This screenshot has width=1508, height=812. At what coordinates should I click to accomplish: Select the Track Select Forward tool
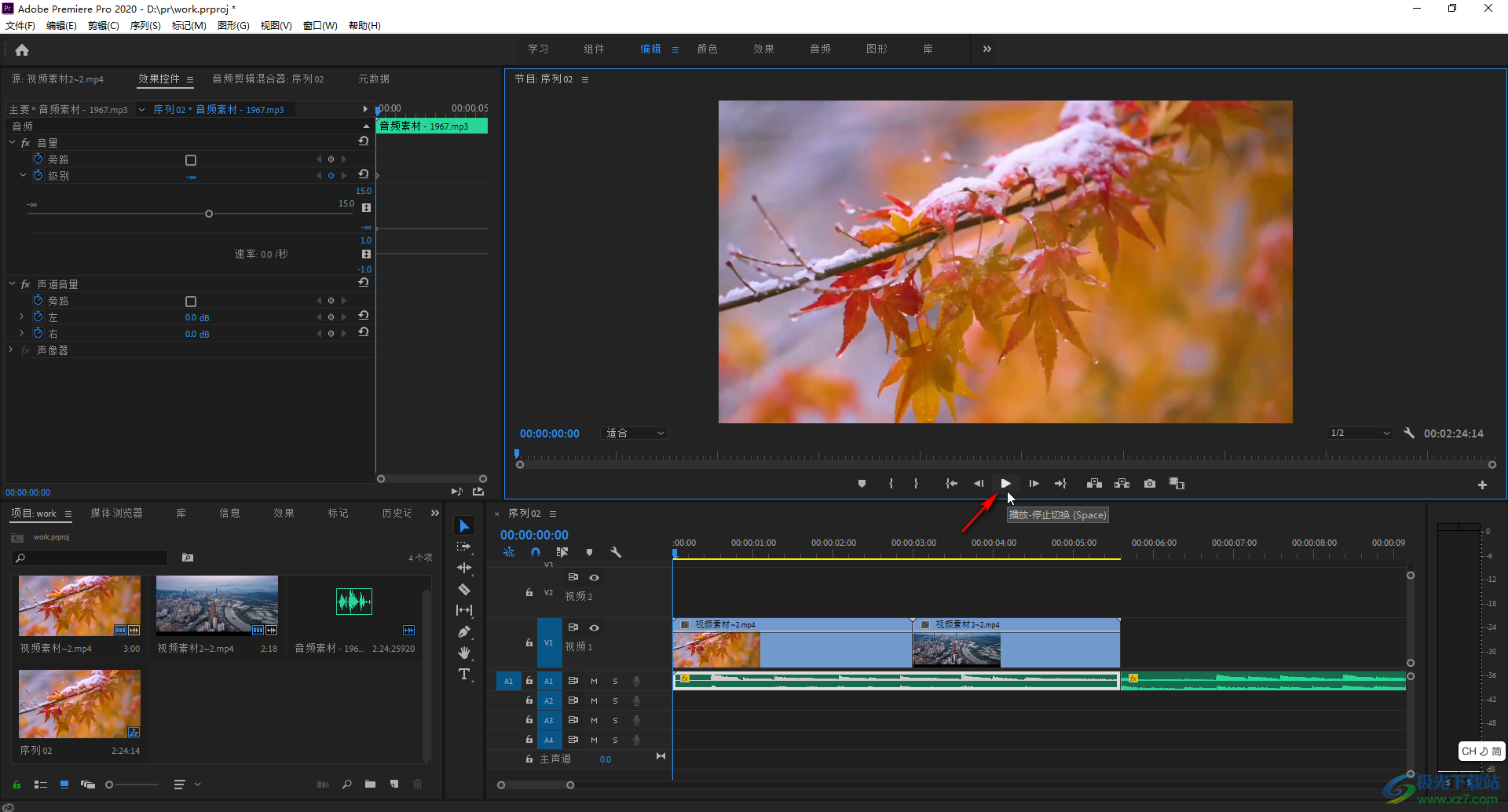pos(464,547)
